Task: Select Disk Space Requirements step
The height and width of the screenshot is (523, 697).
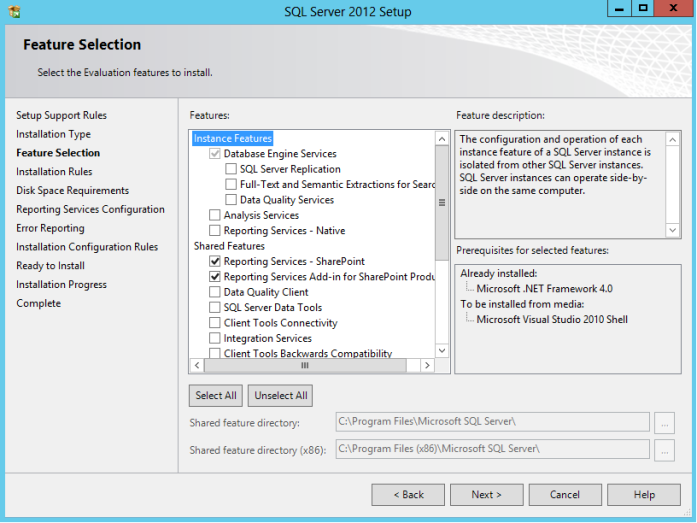Action: [x=72, y=190]
